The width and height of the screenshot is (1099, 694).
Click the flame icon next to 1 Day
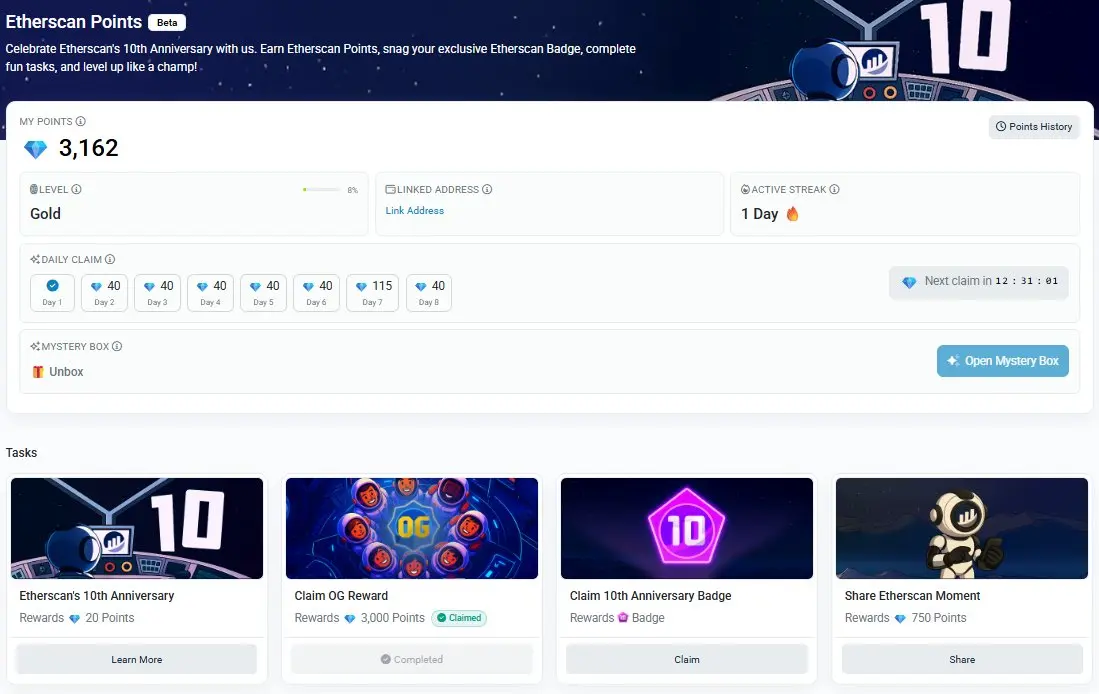792,214
